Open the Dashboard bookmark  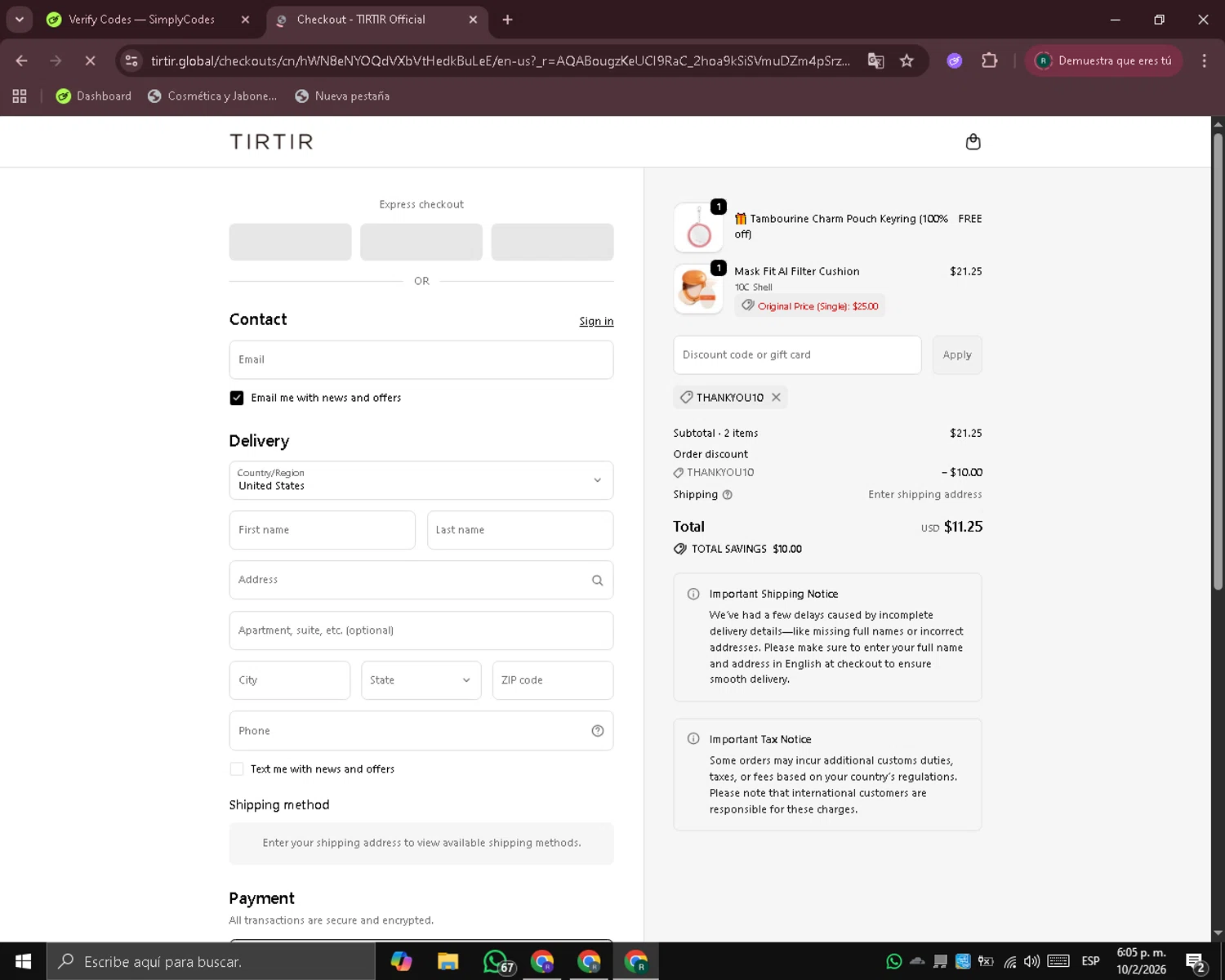pos(93,96)
